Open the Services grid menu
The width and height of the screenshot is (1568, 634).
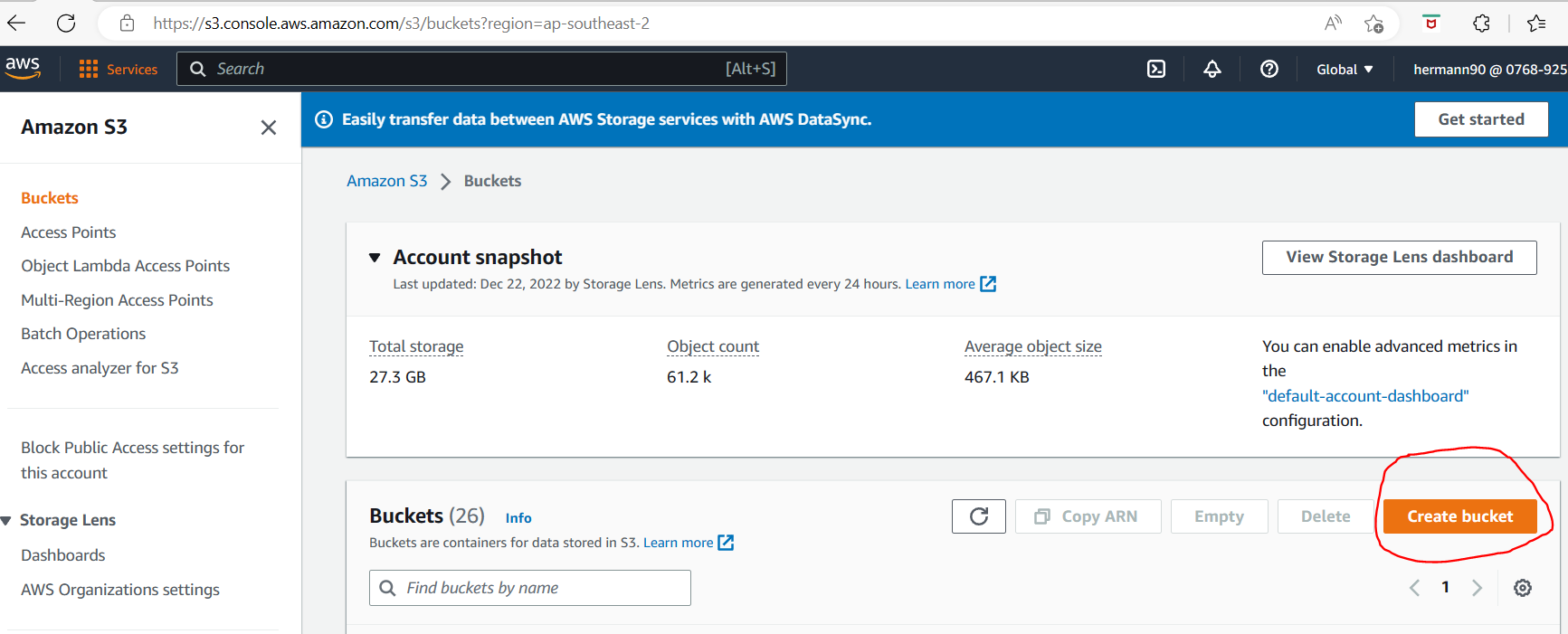118,69
